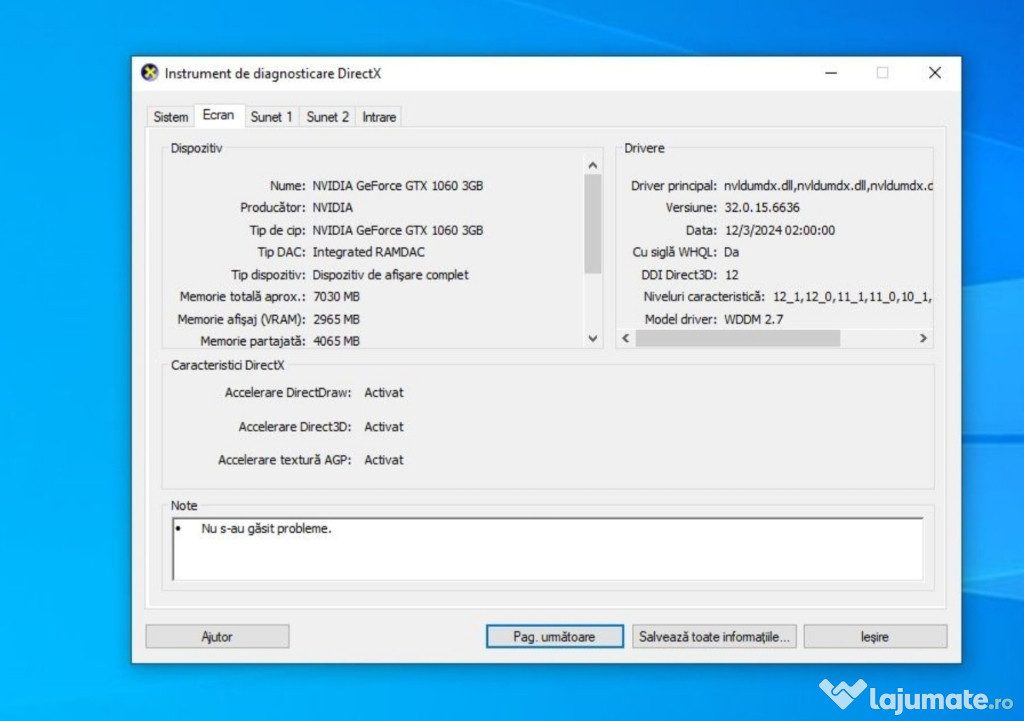Viewport: 1024px width, 721px height.
Task: Click the Accelerare textură AGP Activat status
Action: [x=384, y=460]
